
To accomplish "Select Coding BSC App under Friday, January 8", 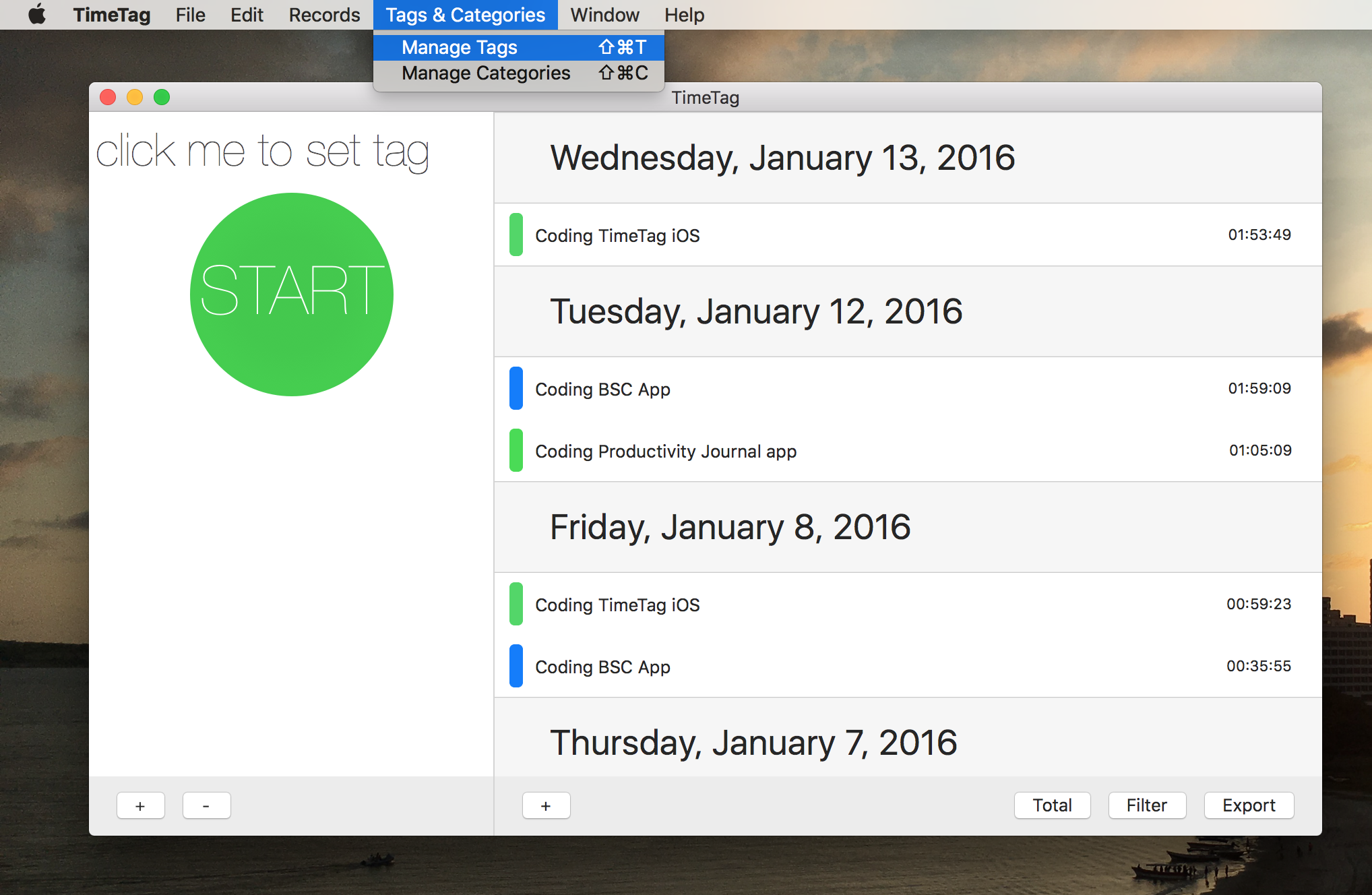I will click(908, 666).
